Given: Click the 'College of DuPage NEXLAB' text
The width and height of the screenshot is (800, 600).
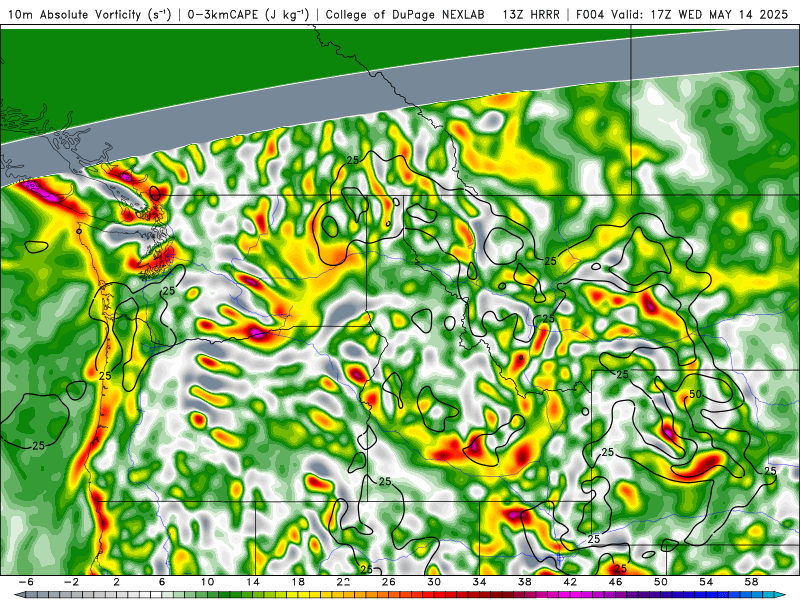Looking at the screenshot, I should click(405, 14).
